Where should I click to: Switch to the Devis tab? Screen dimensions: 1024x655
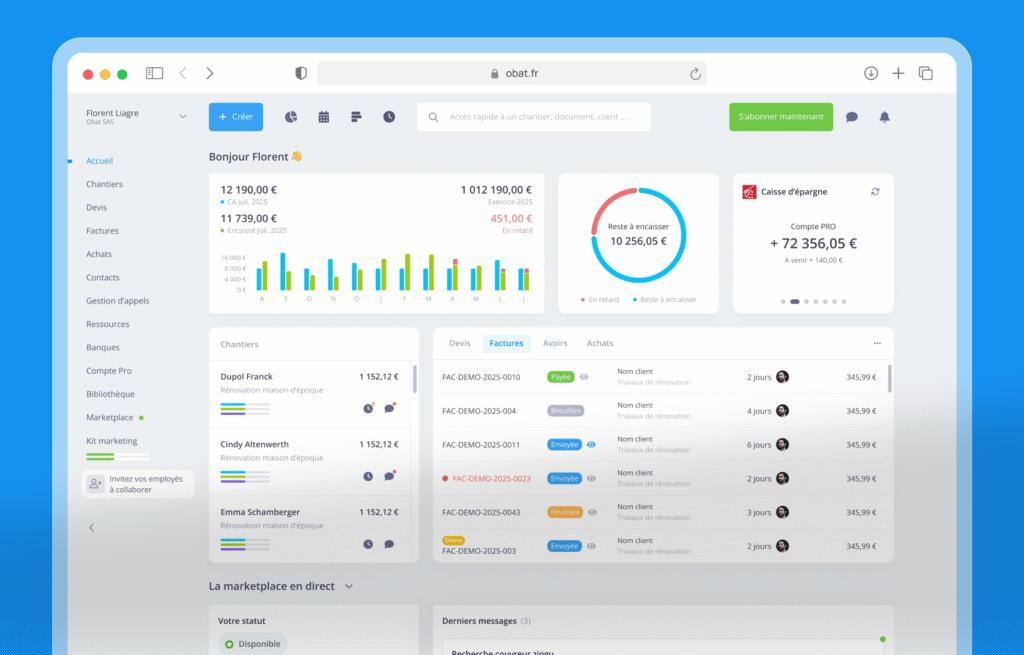460,343
